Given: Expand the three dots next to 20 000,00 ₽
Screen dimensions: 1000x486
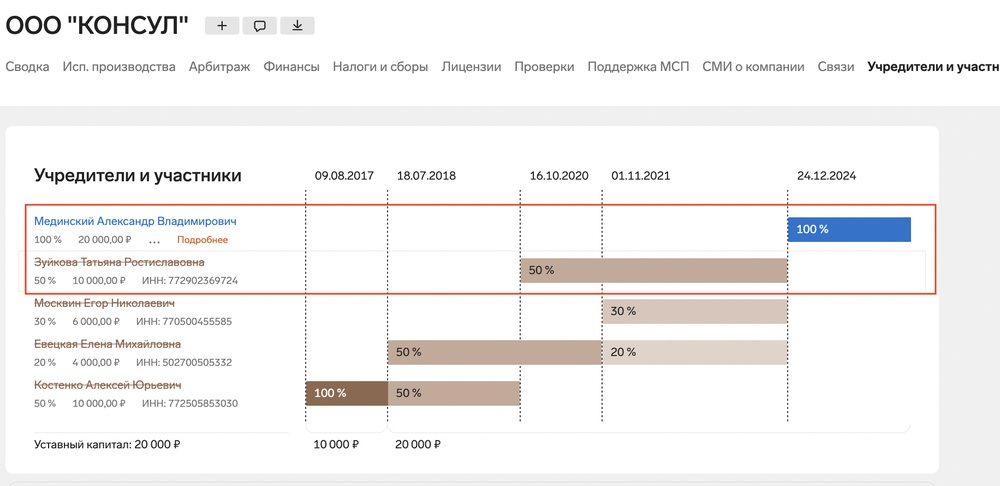Looking at the screenshot, I should coord(154,240).
